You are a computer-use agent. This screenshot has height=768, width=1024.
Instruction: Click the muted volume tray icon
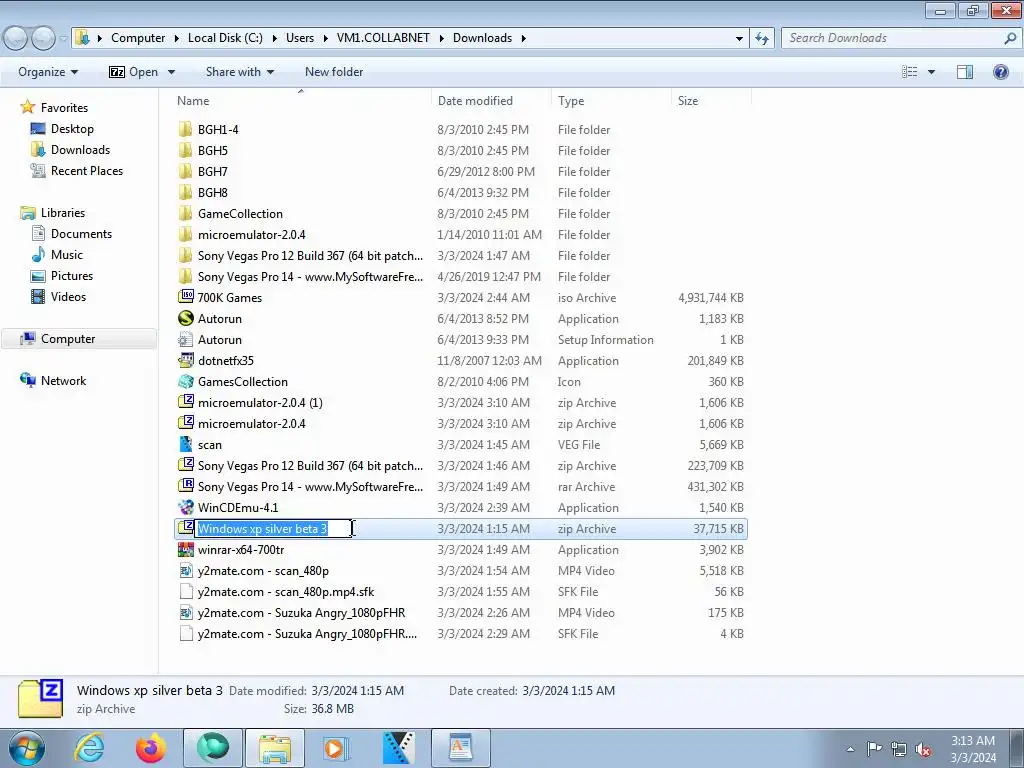tap(923, 750)
